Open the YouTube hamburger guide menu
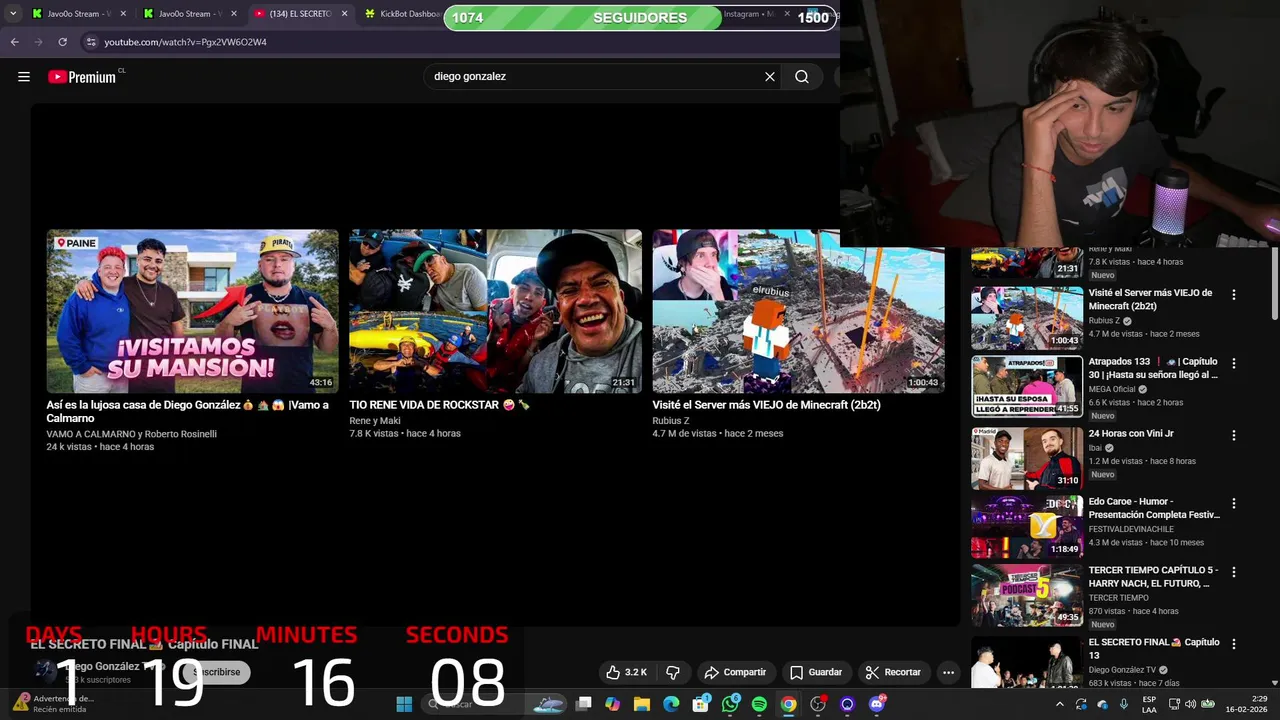1280x720 pixels. [24, 77]
